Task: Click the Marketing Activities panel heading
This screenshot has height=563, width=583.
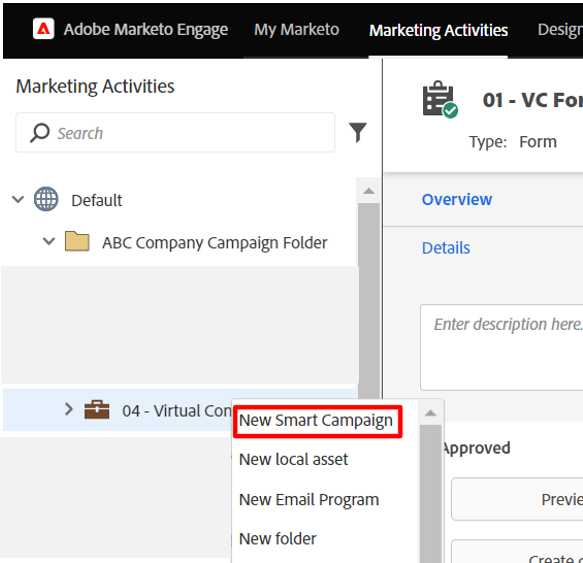Action: (95, 86)
